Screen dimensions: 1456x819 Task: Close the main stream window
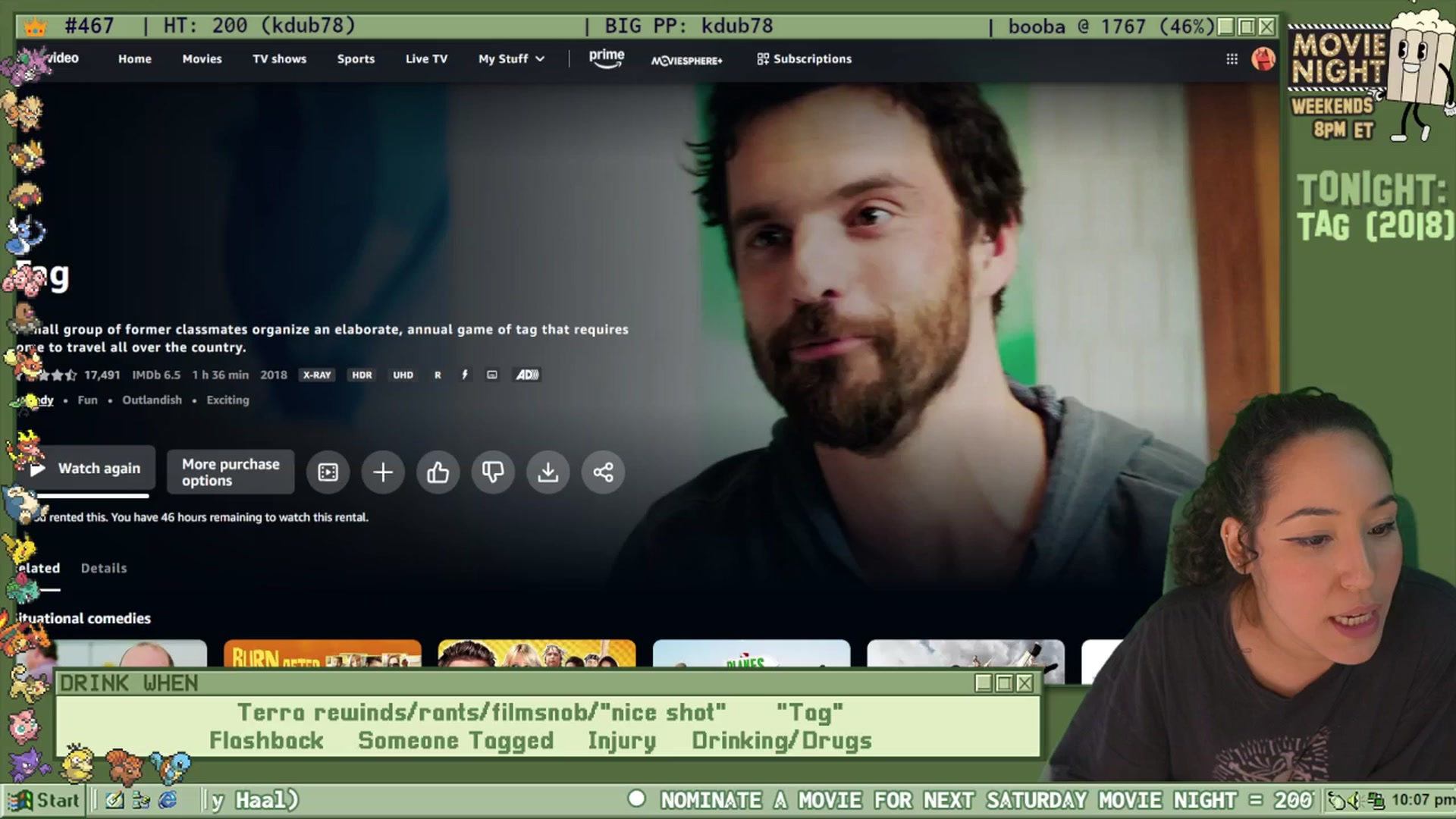tap(1266, 27)
